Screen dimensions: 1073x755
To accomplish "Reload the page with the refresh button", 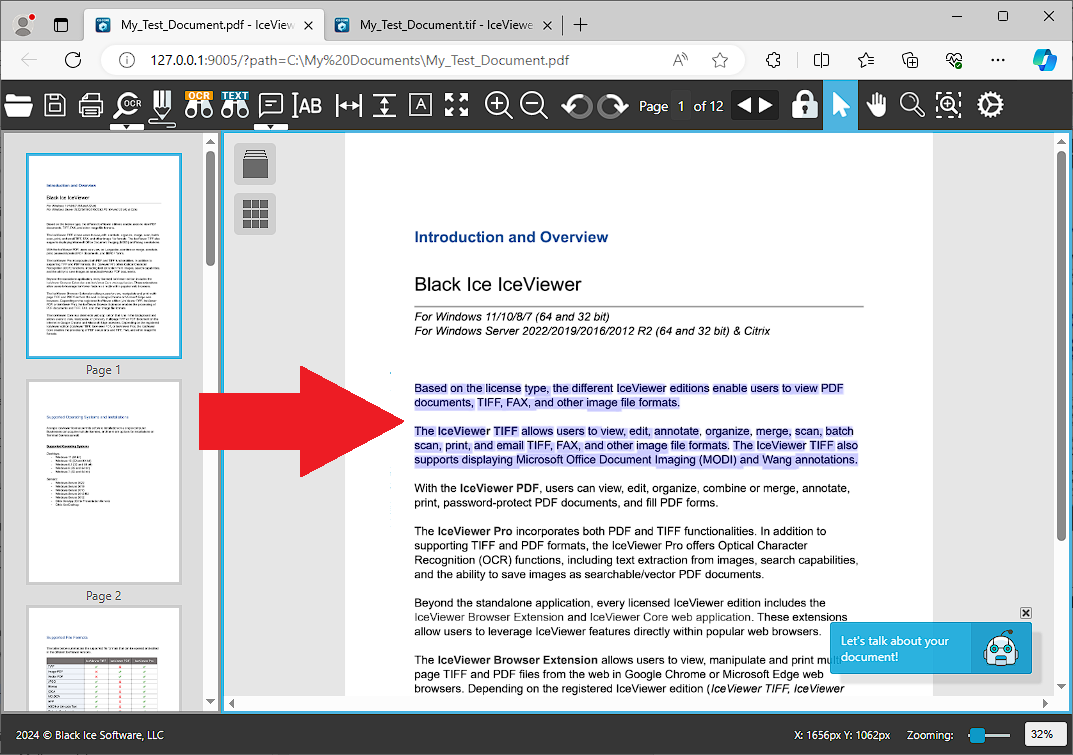I will coord(73,60).
